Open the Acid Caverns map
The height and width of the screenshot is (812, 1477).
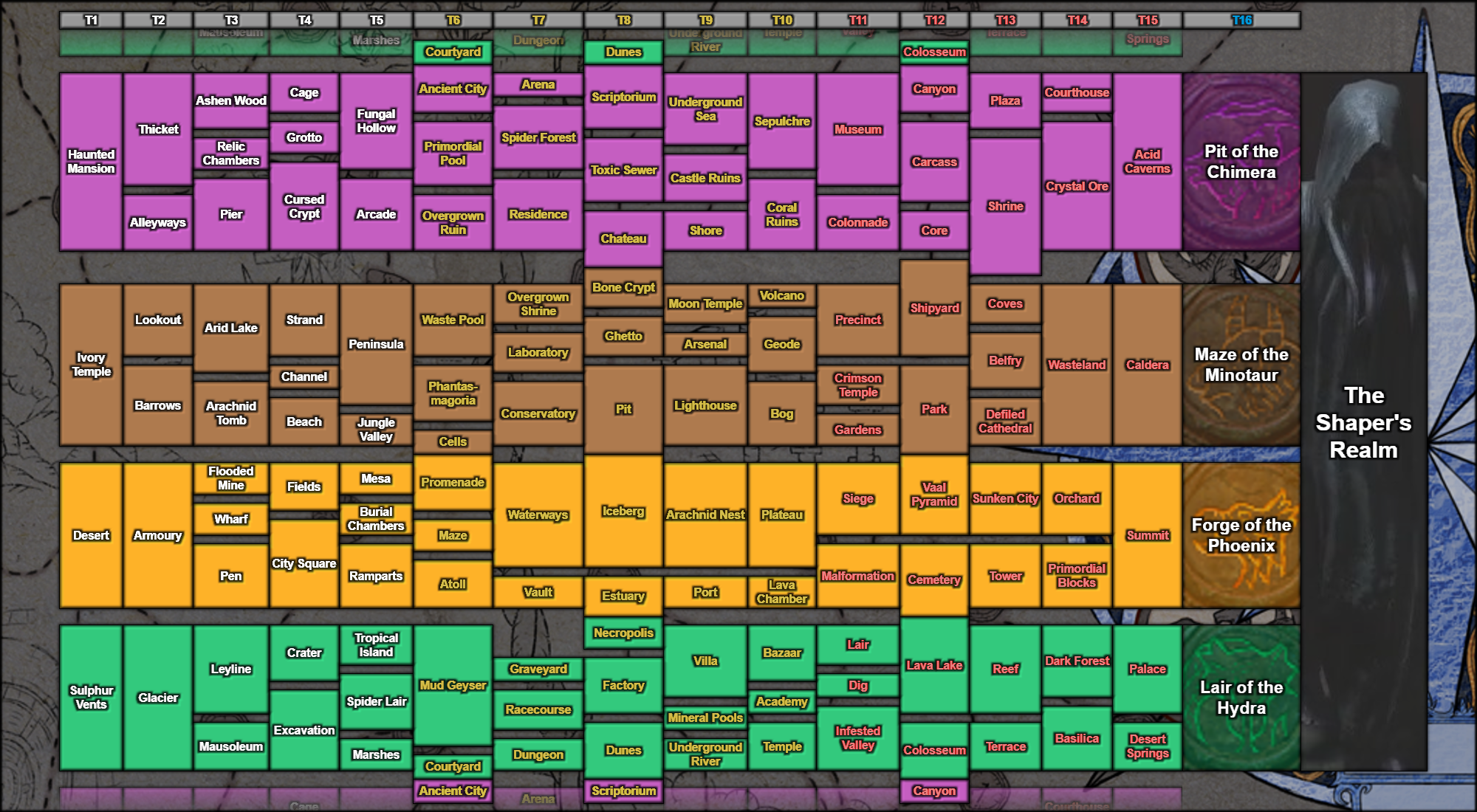[x=1147, y=162]
